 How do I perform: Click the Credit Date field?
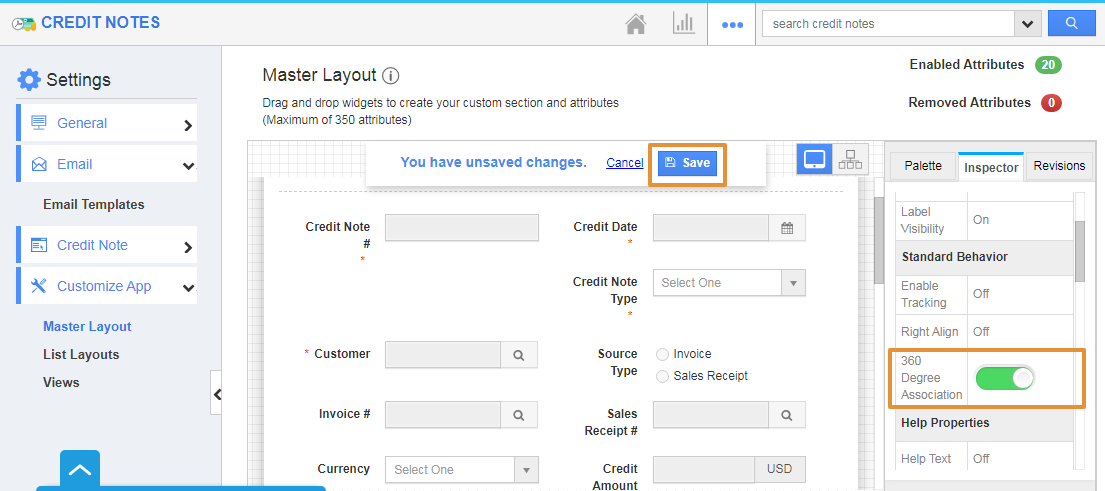tap(710, 228)
